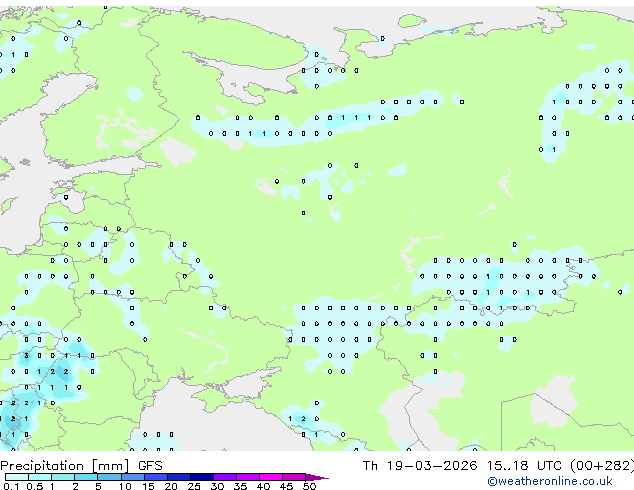Click the 'Th 19-03-2026' date text
Image resolution: width=634 pixels, height=490 pixels.
pyautogui.click(x=420, y=465)
